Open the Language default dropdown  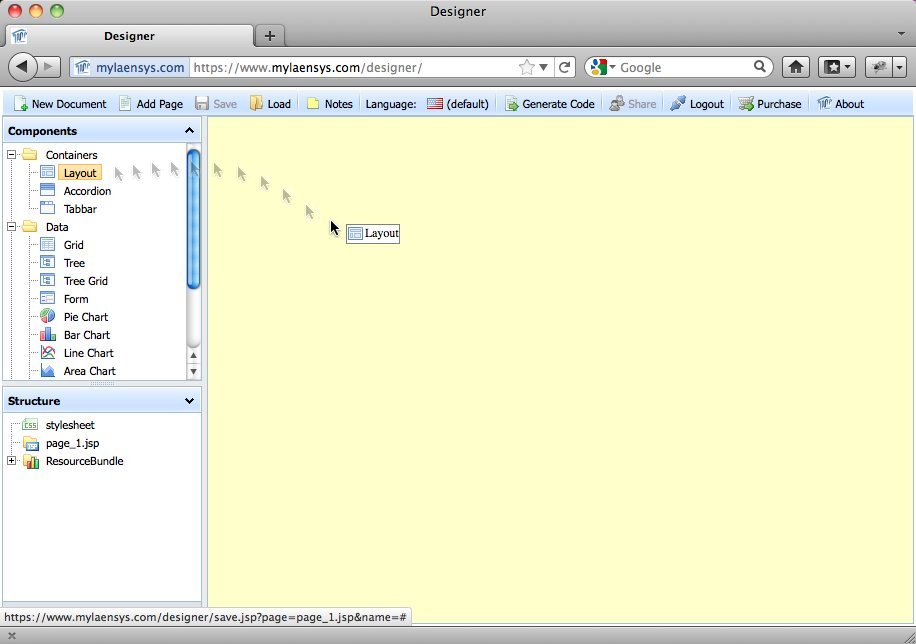pyautogui.click(x=457, y=103)
